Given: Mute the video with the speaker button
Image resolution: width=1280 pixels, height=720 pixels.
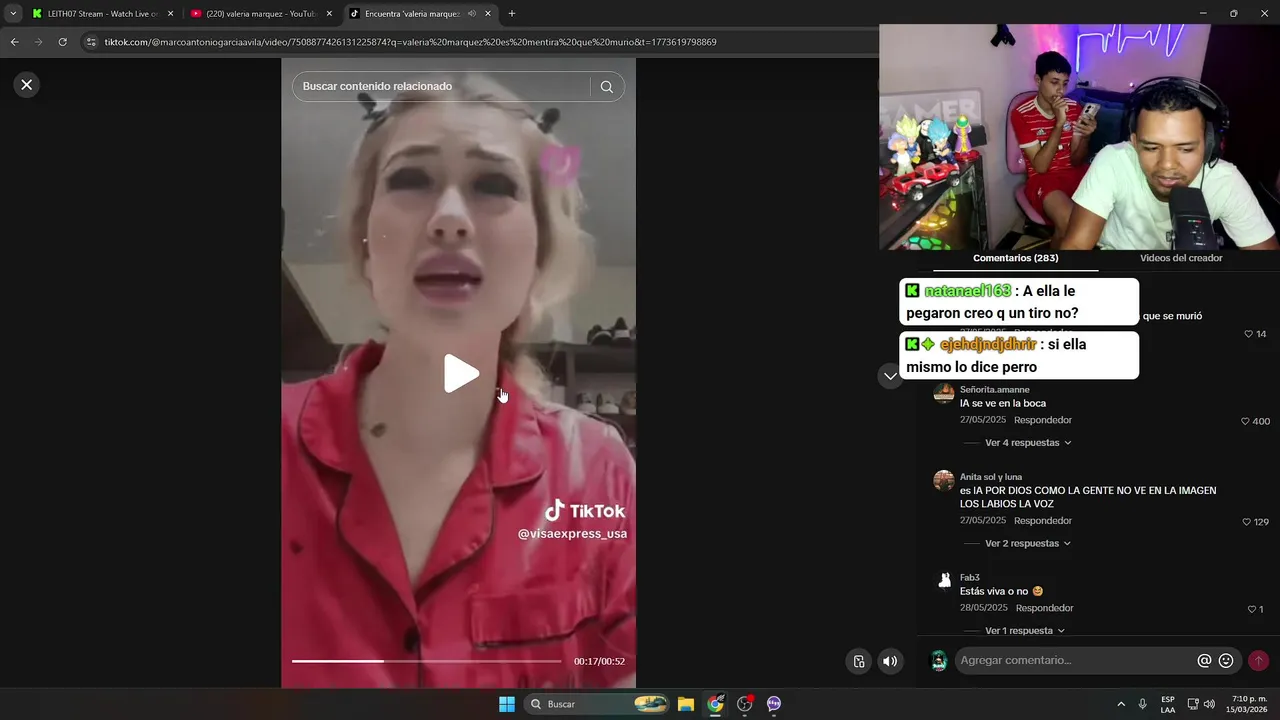Looking at the screenshot, I should tap(890, 661).
